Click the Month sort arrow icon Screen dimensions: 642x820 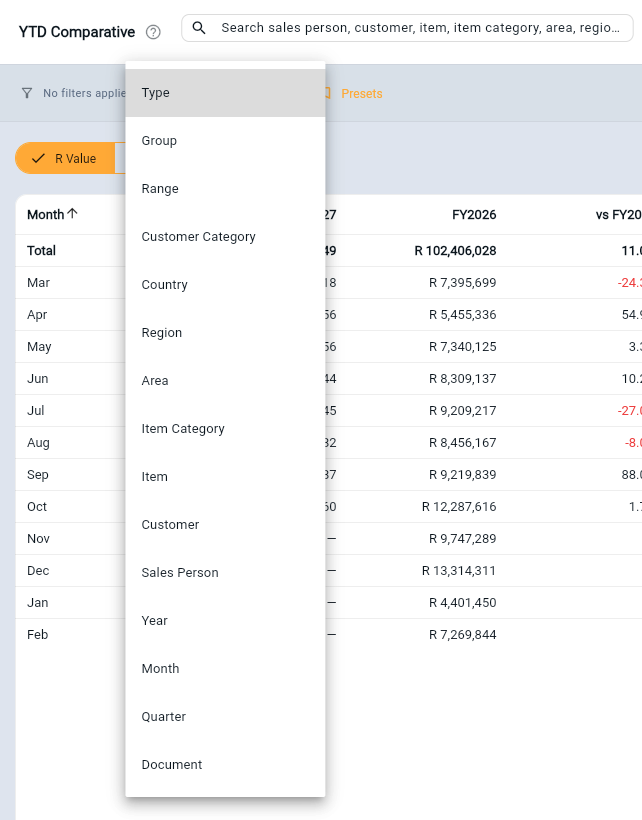[x=73, y=213]
